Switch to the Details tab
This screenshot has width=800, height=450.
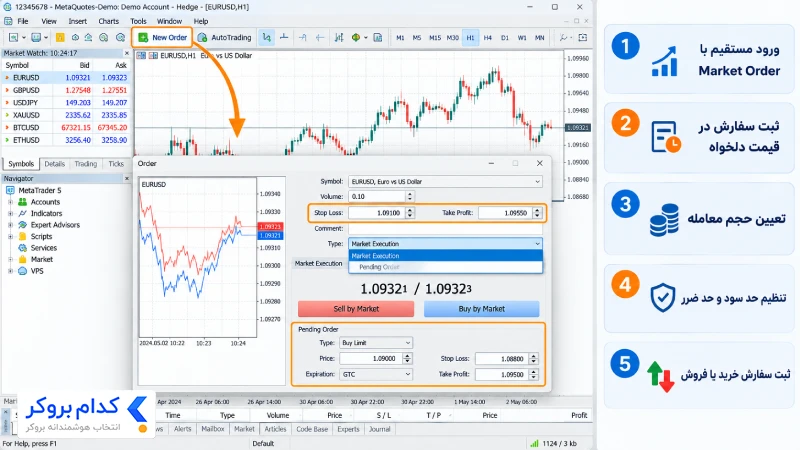pos(55,164)
